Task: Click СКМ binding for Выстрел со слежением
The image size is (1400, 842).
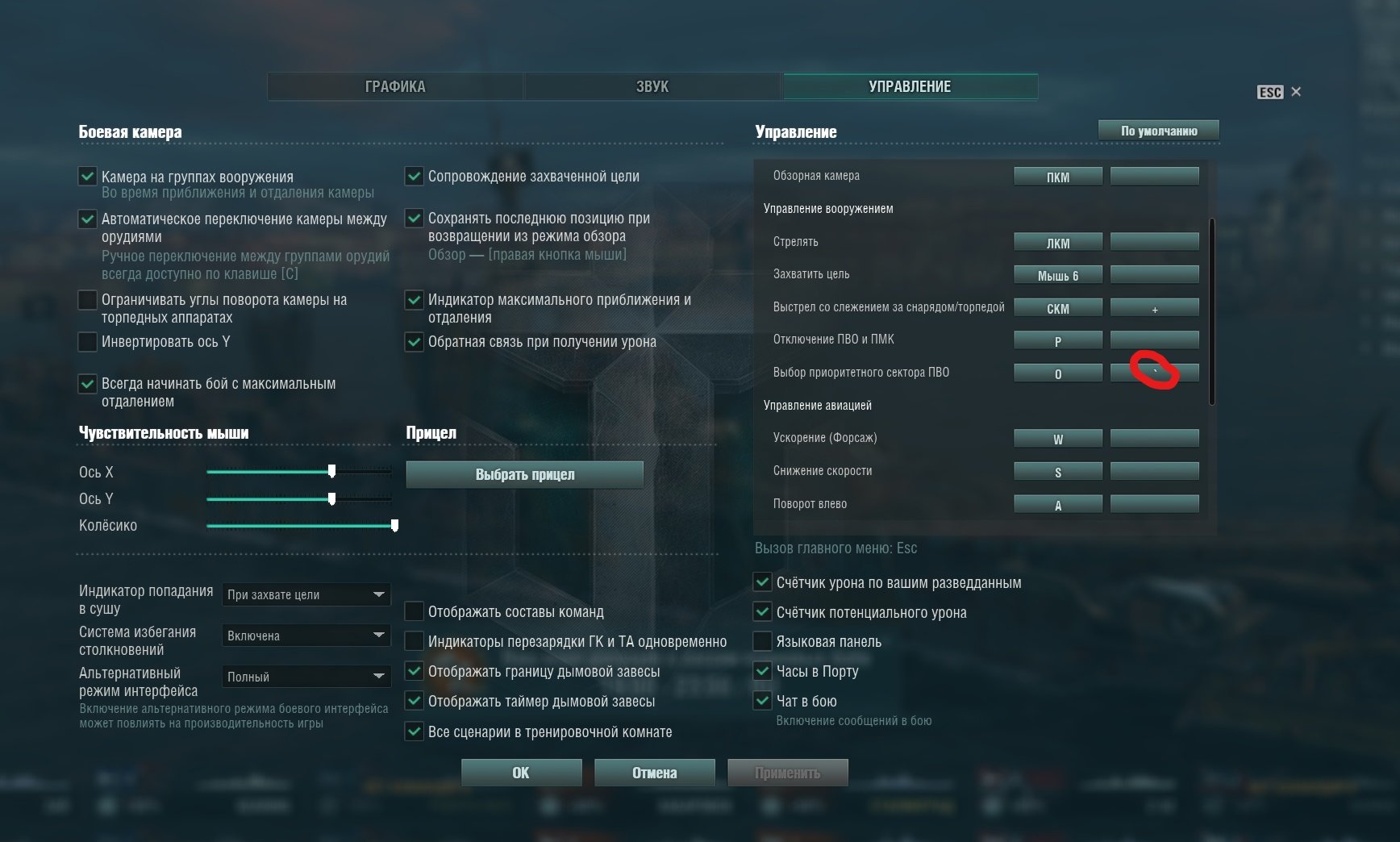Action: [1058, 308]
